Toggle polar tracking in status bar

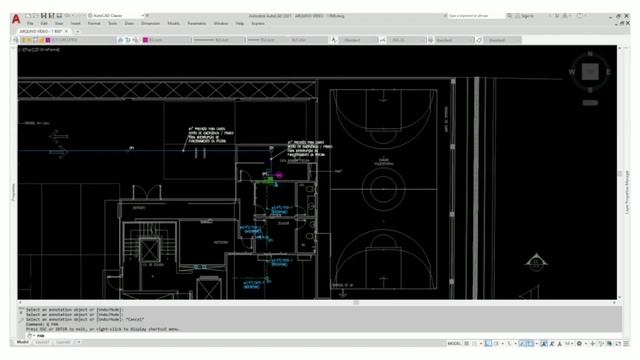coord(497,344)
